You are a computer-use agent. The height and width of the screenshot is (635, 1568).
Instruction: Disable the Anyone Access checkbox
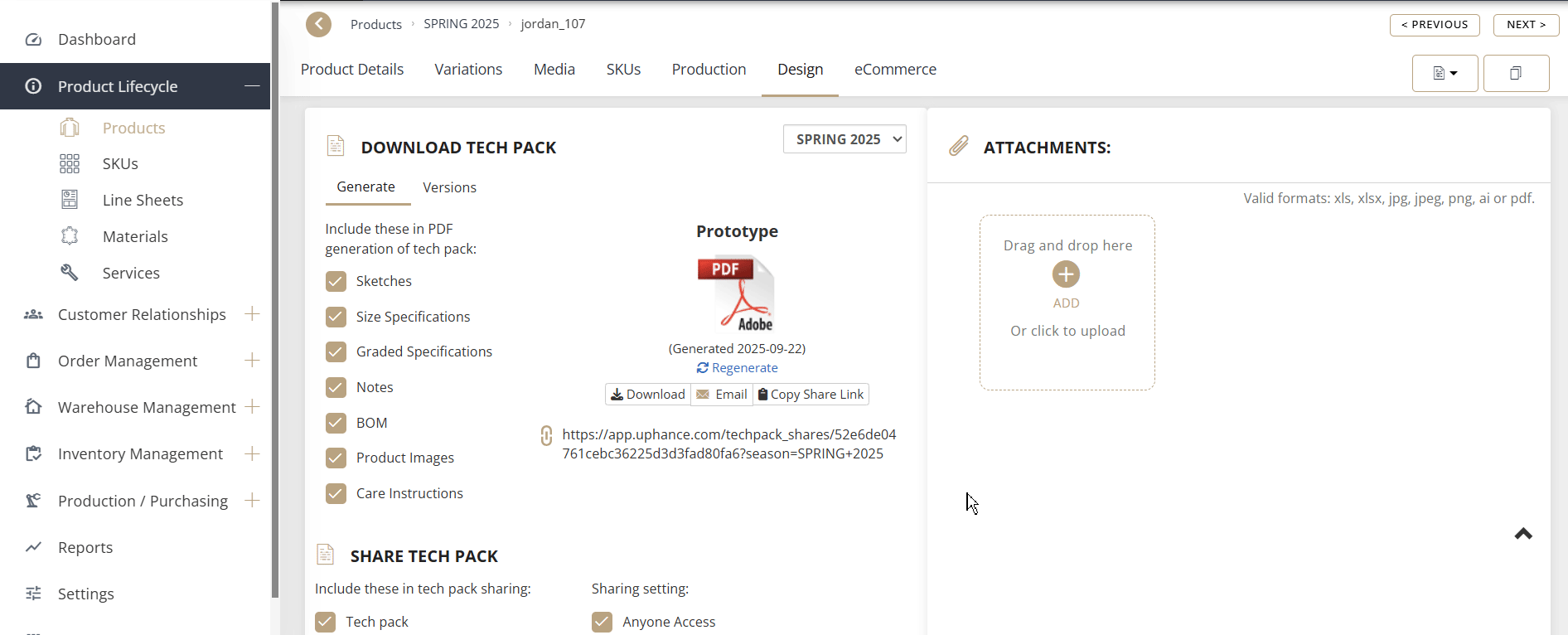603,622
